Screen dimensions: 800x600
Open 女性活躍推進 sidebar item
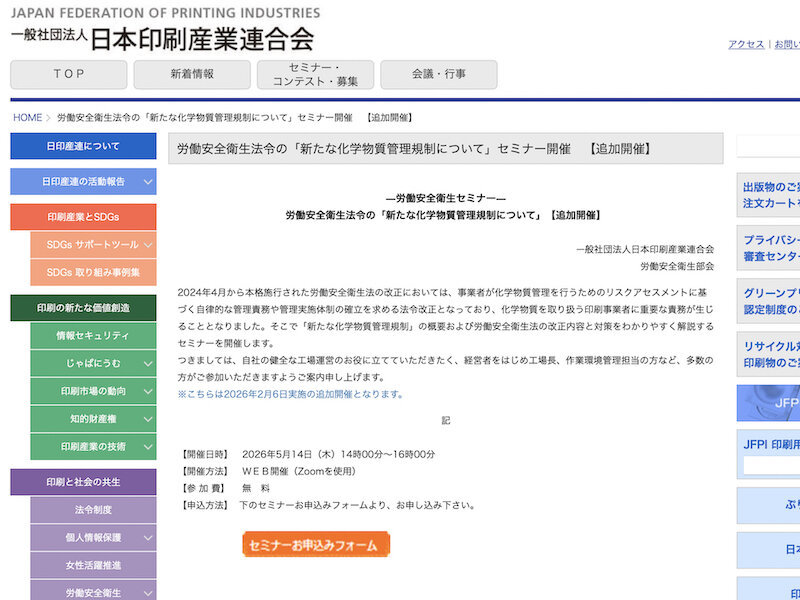[x=92, y=566]
